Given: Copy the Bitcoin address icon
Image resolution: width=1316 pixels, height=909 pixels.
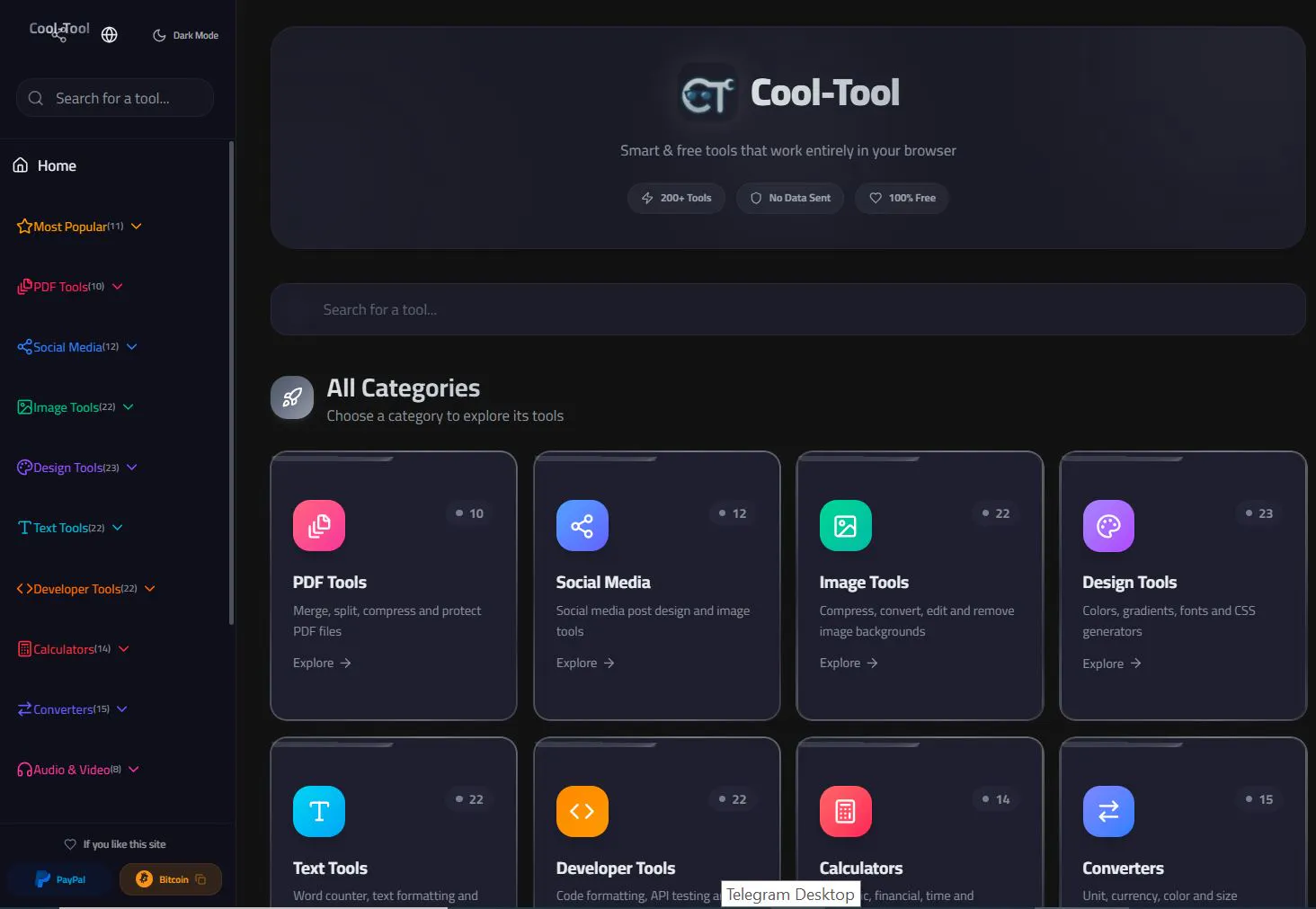Looking at the screenshot, I should 200,879.
